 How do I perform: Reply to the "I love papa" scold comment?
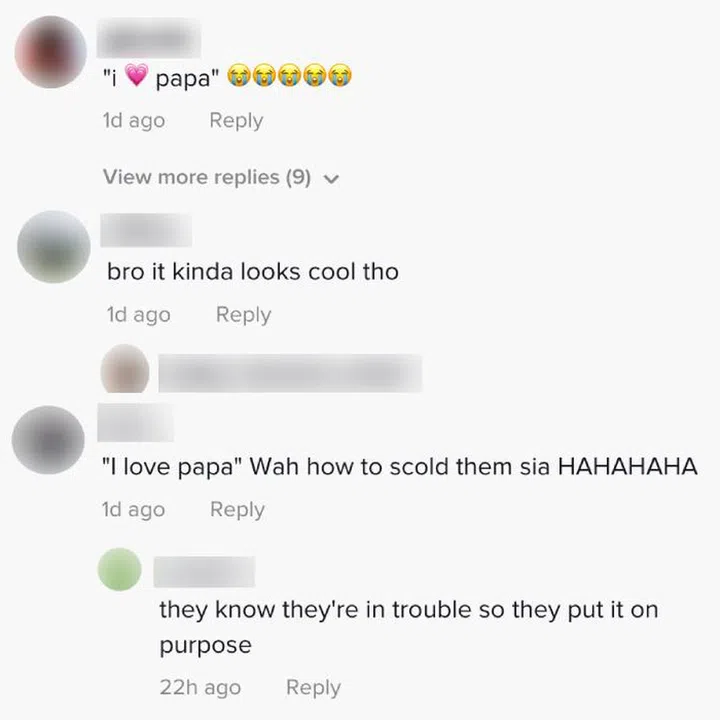click(237, 510)
